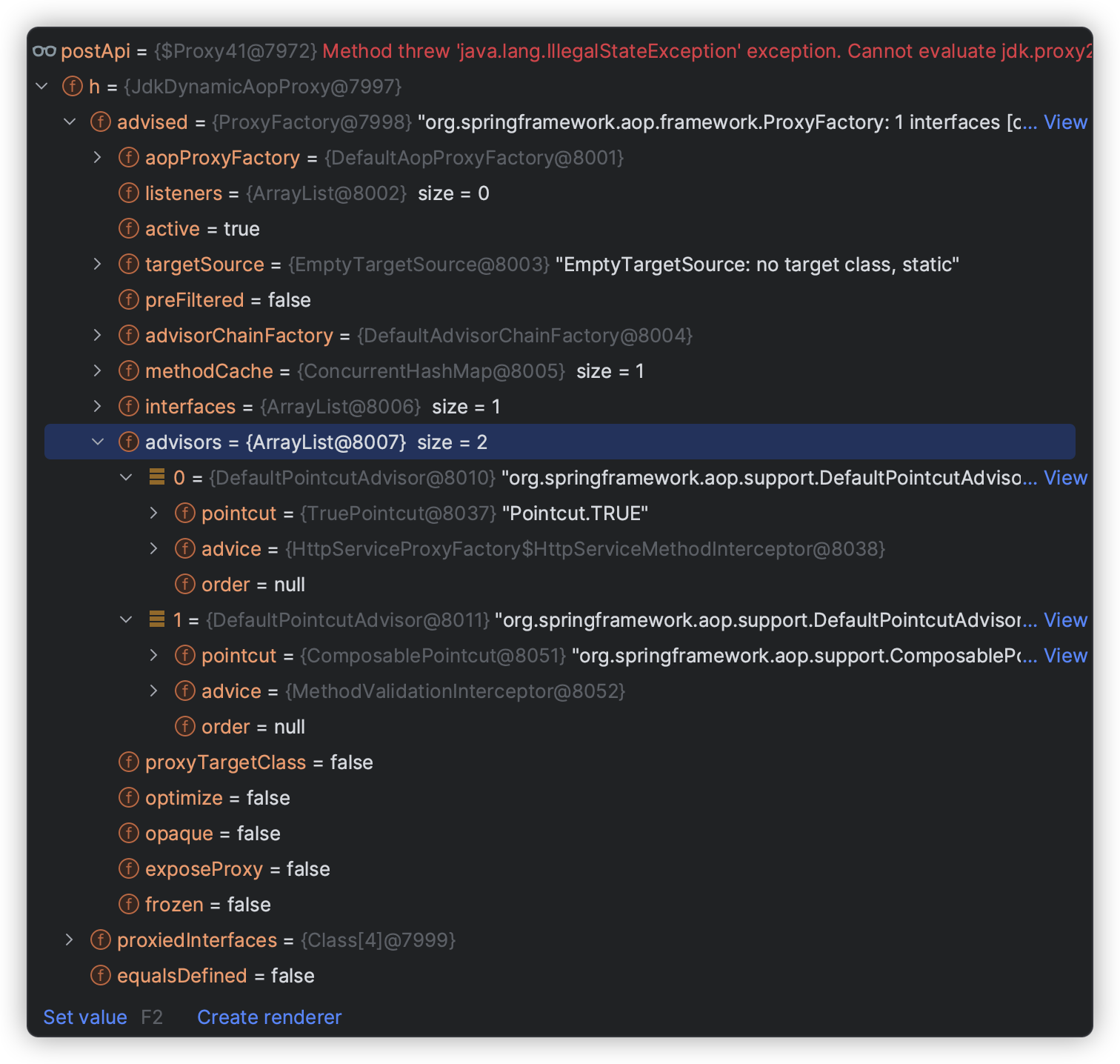
Task: Expand the interfaces ArrayList node
Action: point(97,407)
